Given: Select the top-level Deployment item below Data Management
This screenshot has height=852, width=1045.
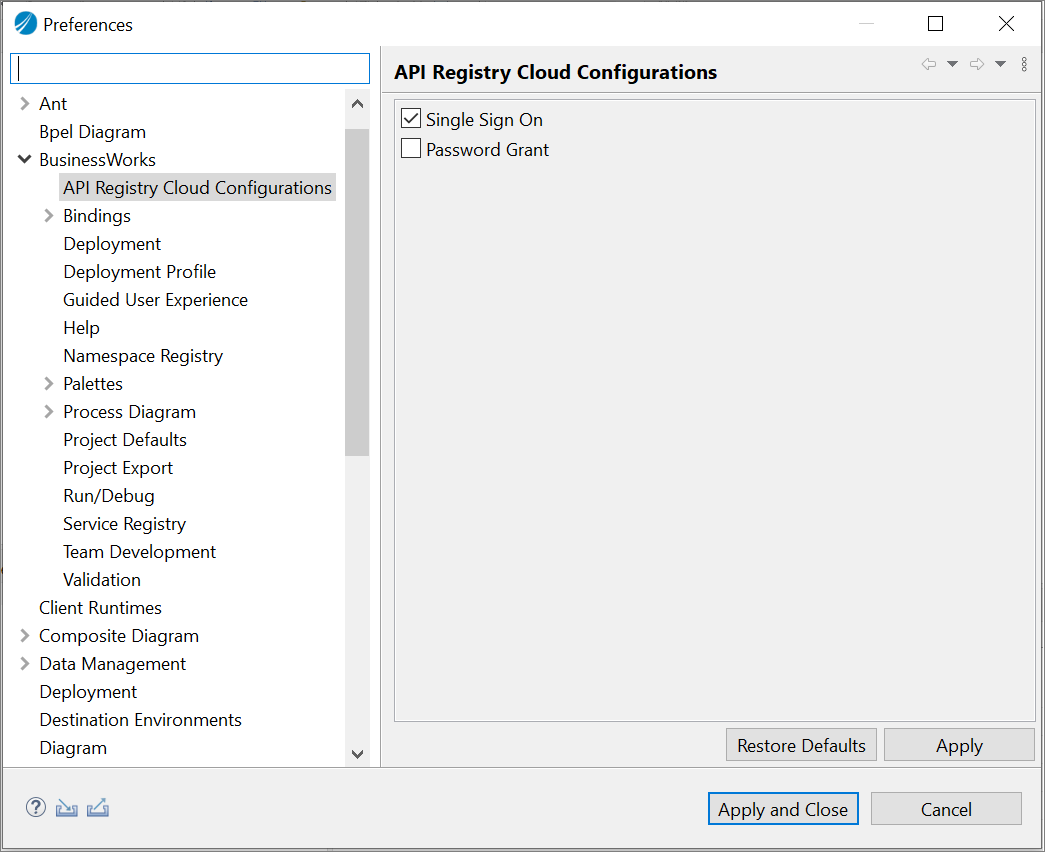Looking at the screenshot, I should (x=88, y=692).
